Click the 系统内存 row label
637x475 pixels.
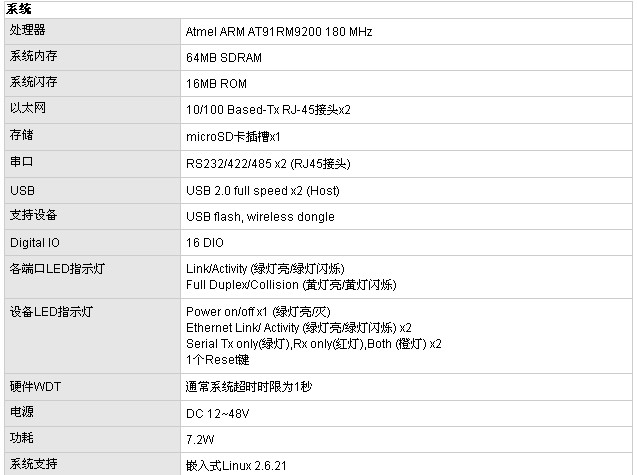[x=34, y=57]
